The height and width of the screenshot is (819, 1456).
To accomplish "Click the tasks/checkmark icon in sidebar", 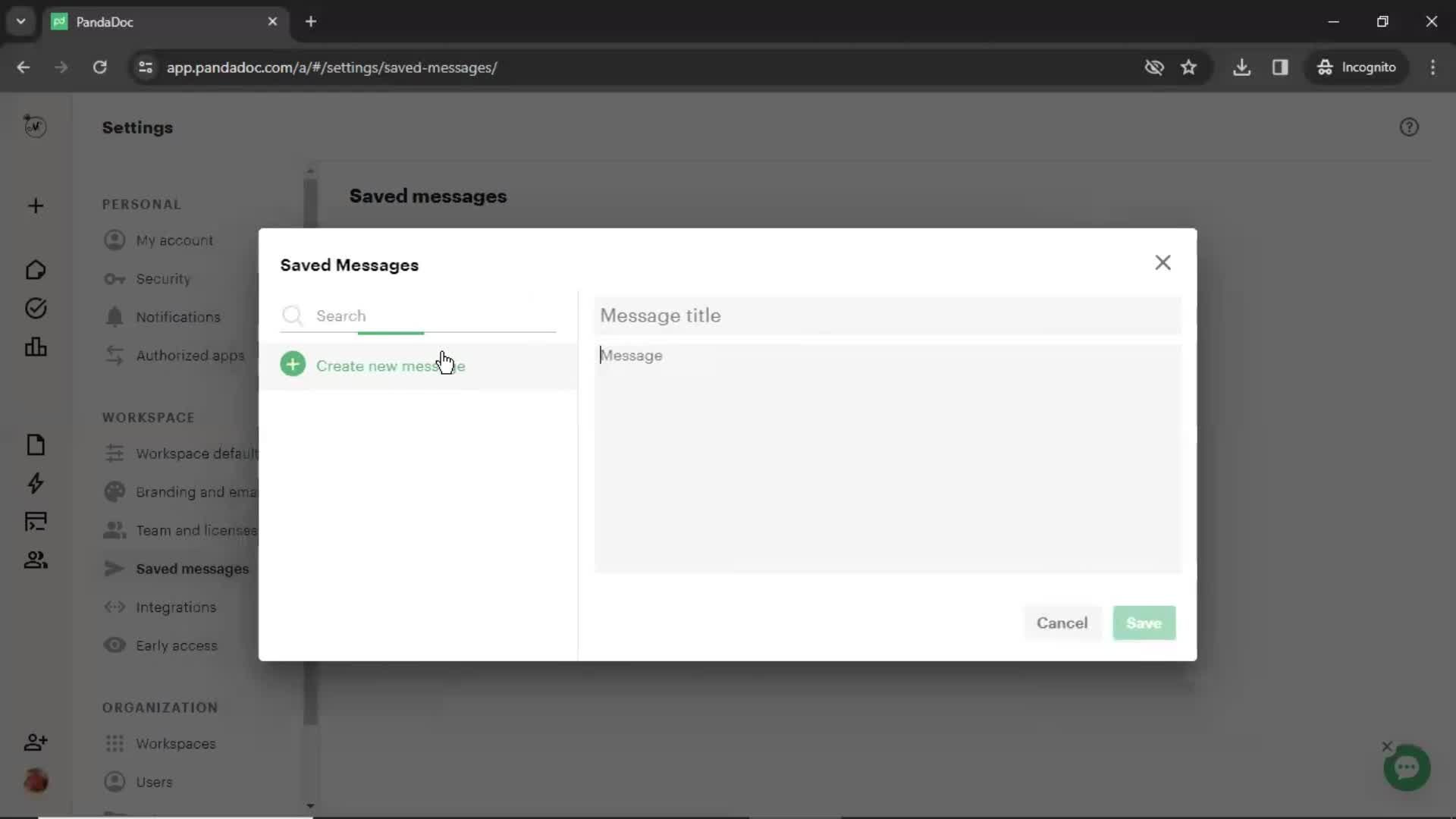I will click(36, 308).
